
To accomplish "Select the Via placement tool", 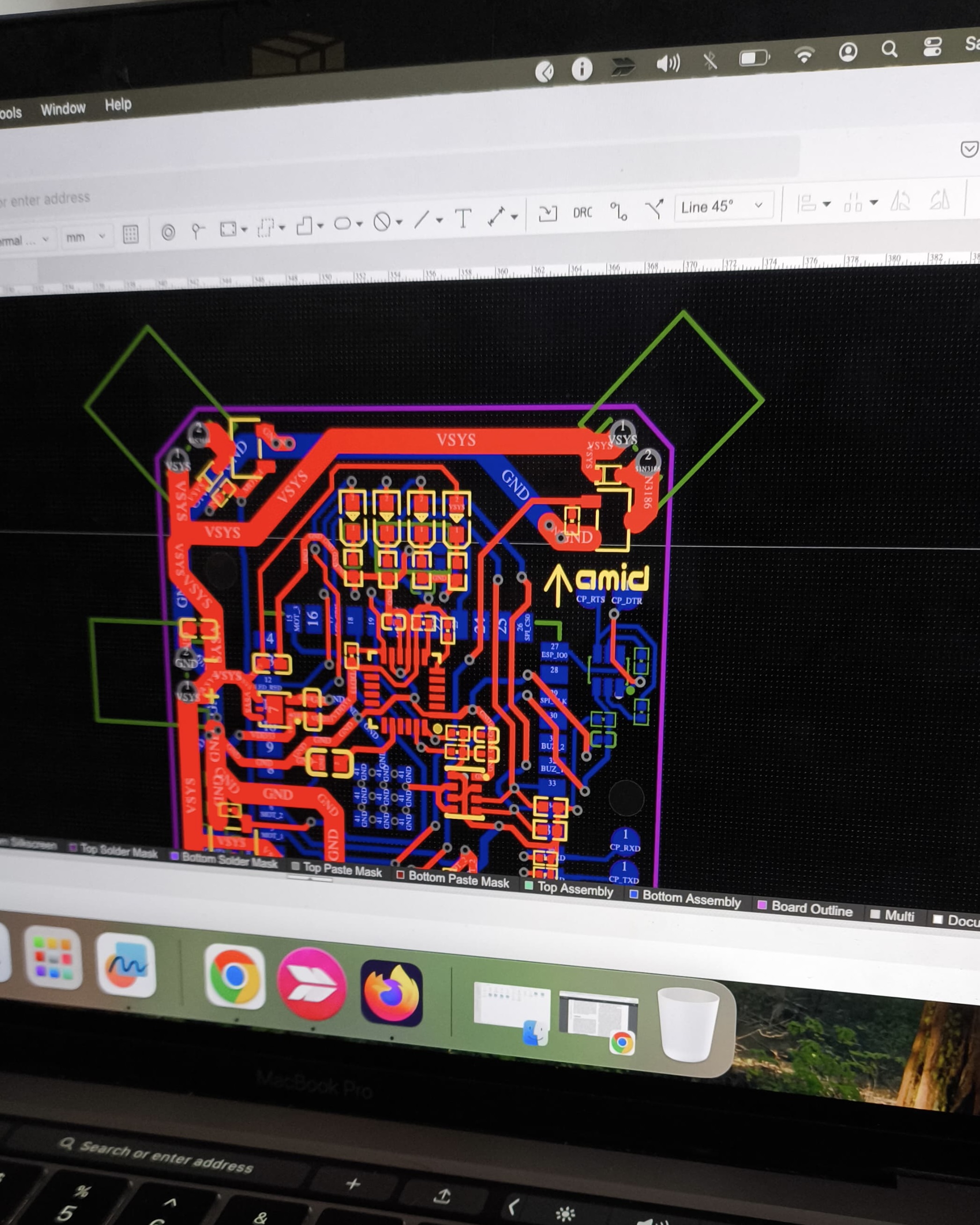I will coord(197,230).
